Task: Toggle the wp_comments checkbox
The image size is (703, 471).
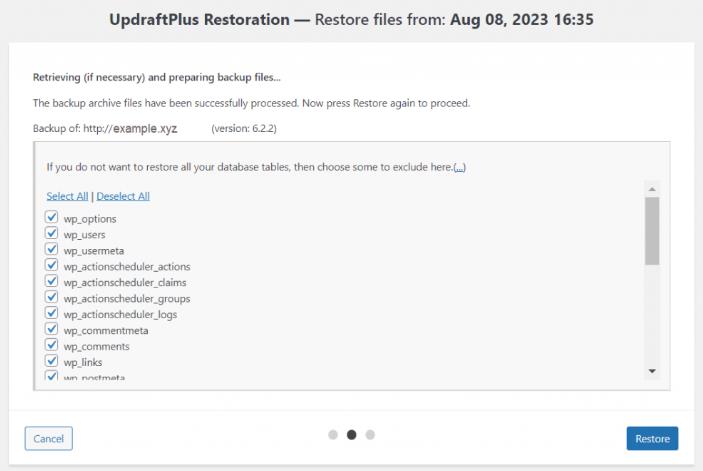Action: click(x=51, y=346)
